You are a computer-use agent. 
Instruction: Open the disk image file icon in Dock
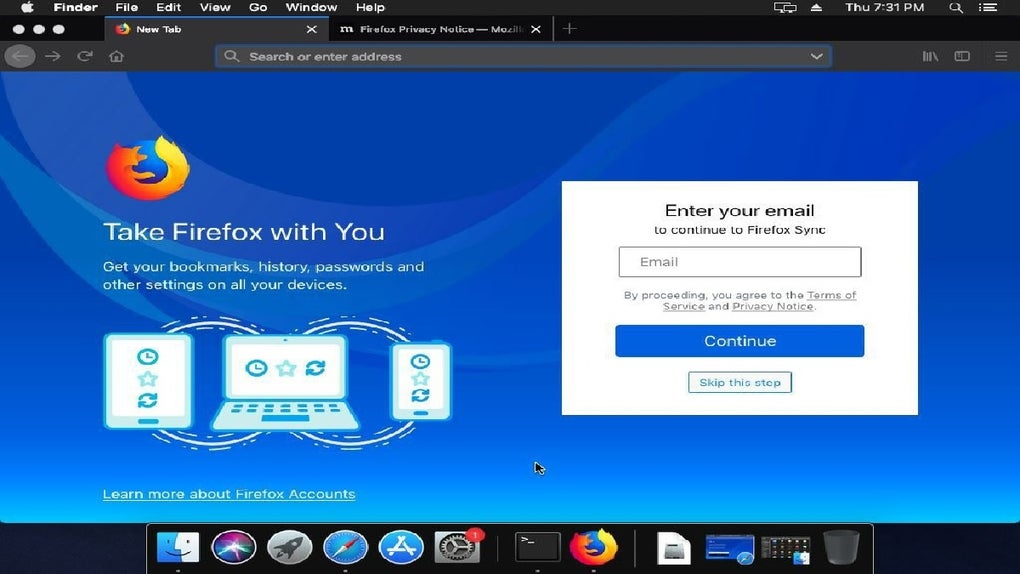pyautogui.click(x=673, y=547)
